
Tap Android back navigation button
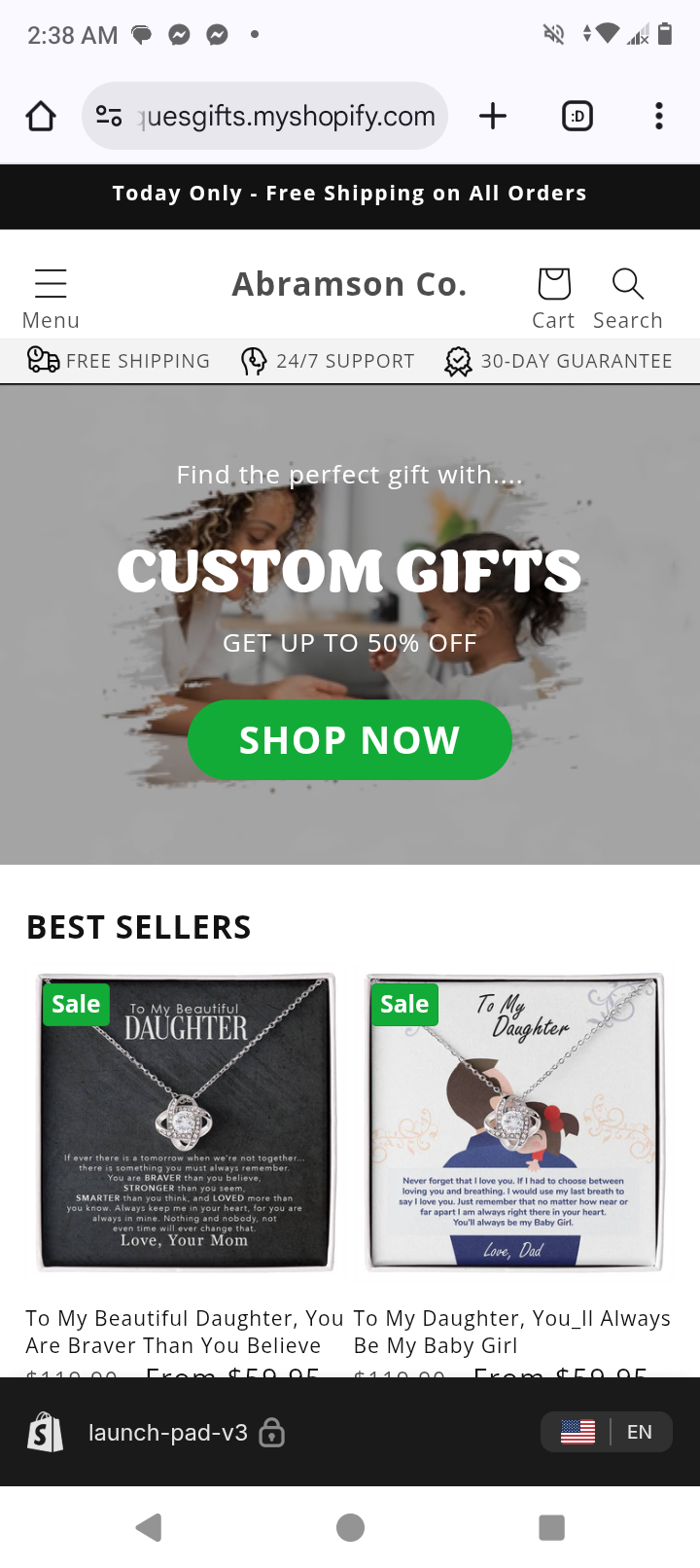149,1527
